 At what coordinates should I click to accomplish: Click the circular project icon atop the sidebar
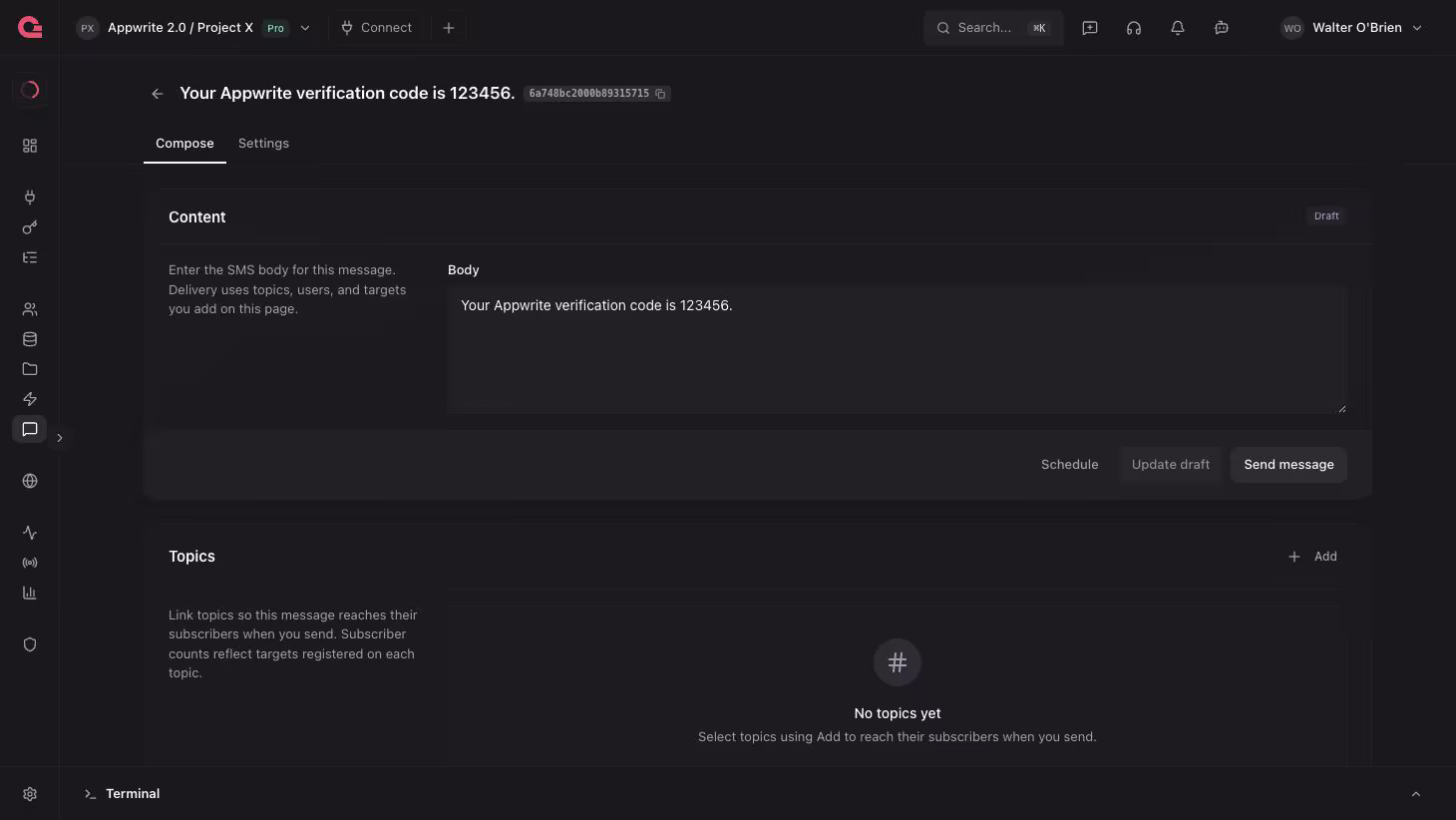[x=30, y=90]
